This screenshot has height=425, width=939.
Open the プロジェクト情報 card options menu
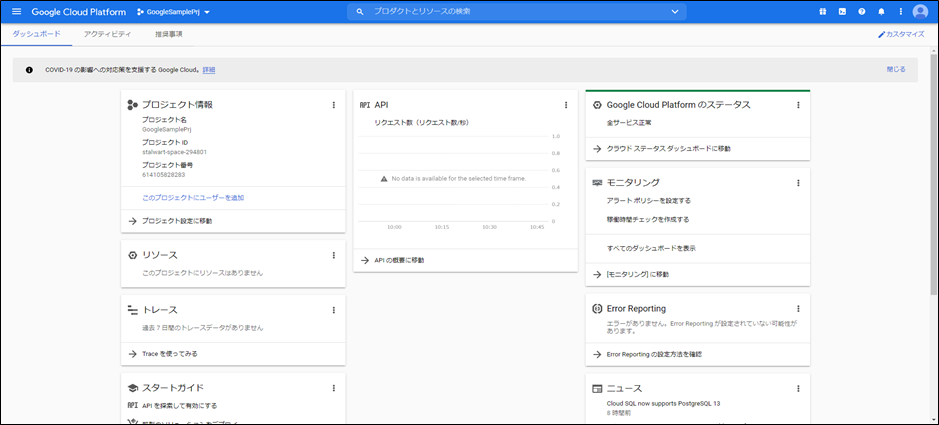coord(333,104)
